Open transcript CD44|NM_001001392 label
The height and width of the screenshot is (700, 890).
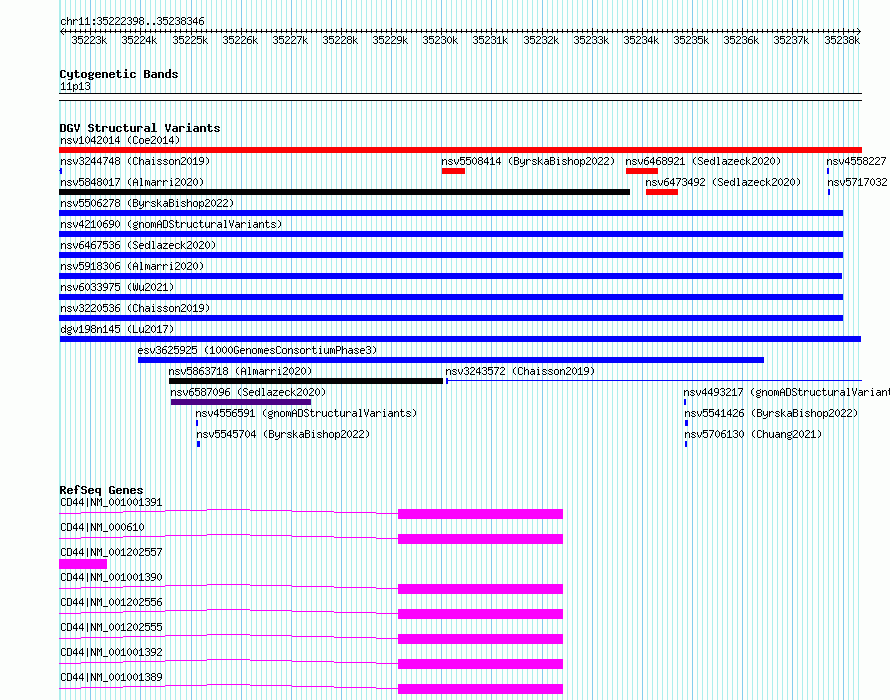point(111,652)
